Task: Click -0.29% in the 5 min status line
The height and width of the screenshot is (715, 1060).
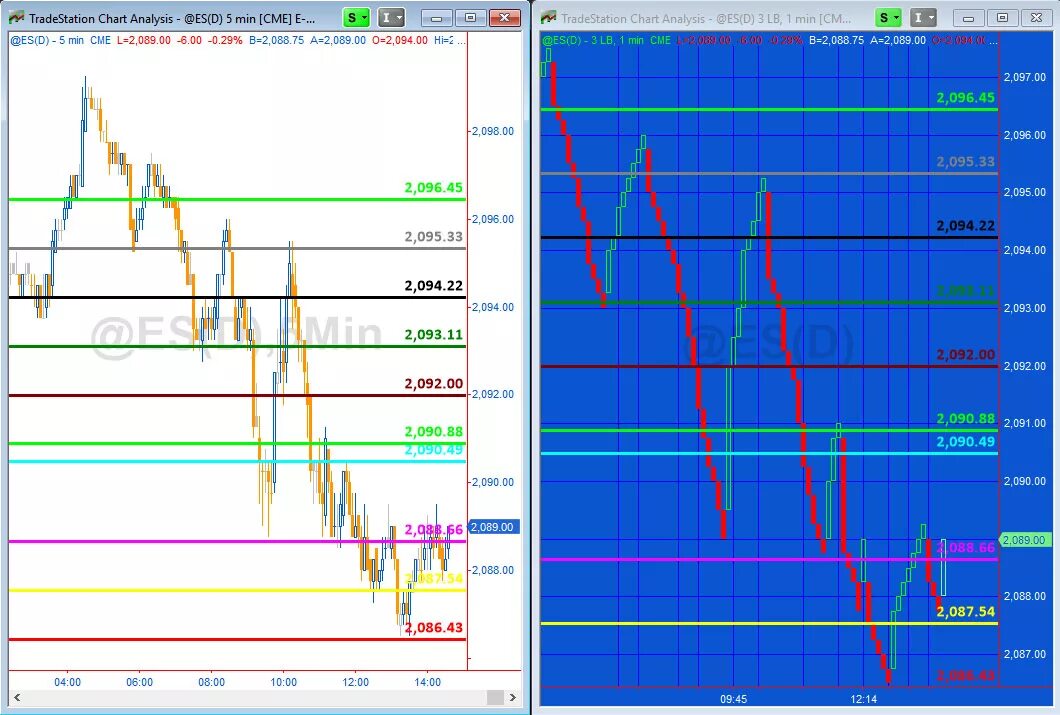Action: click(224, 41)
